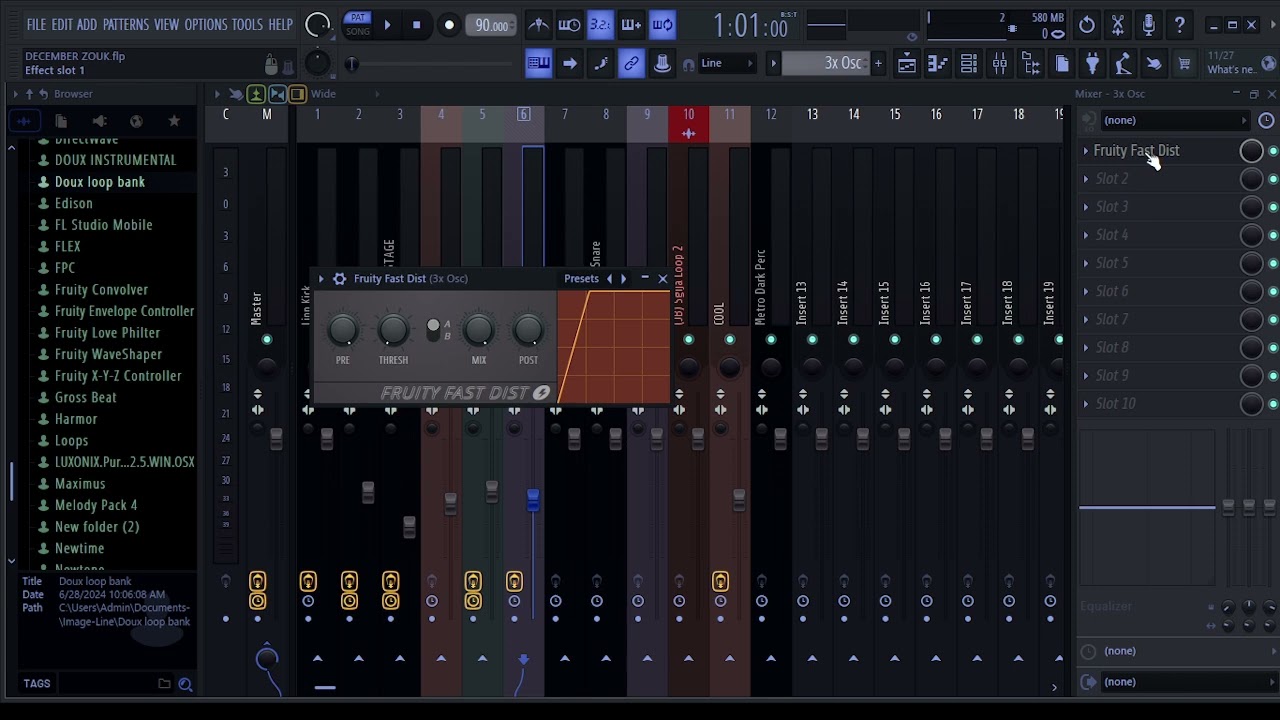This screenshot has height=720, width=1280.
Task: Toggle main snap magnet icon
Action: click(688, 64)
